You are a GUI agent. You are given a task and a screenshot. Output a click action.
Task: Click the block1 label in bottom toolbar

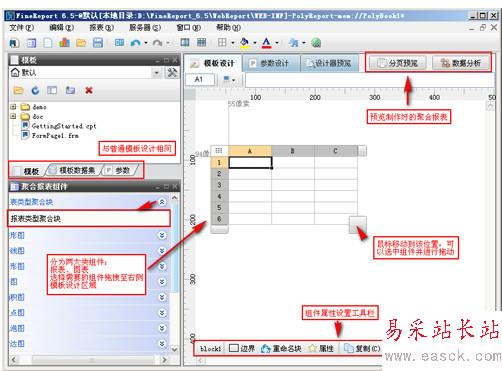210,349
